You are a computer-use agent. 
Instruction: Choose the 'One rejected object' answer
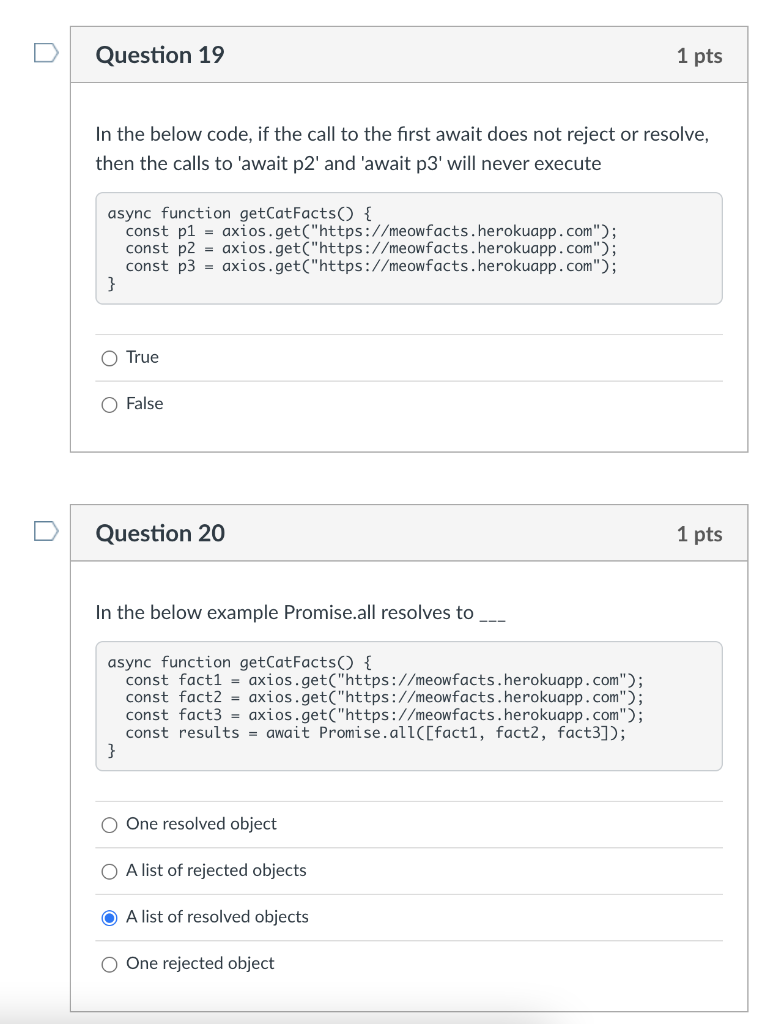[x=110, y=965]
